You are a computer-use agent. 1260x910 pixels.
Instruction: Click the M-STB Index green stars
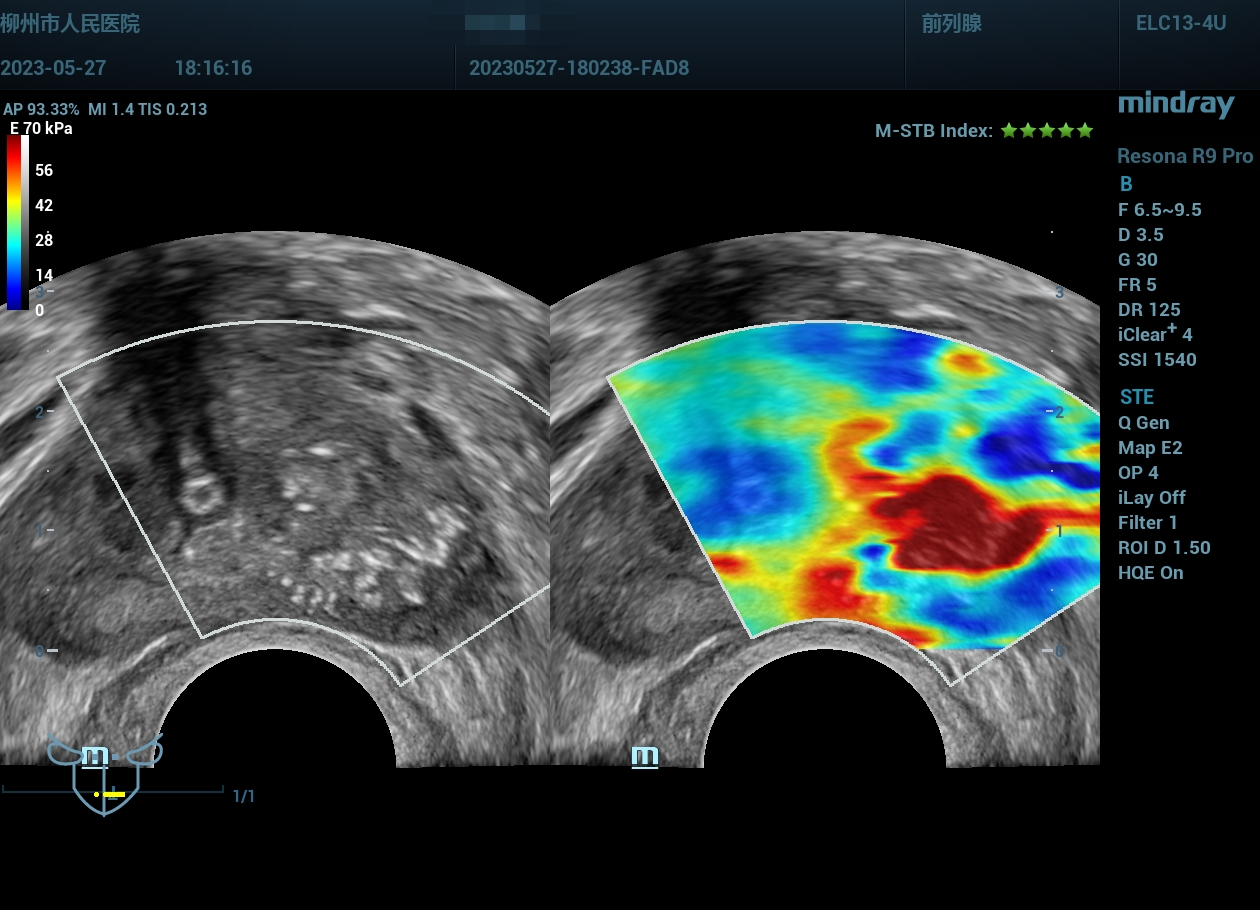click(1046, 131)
